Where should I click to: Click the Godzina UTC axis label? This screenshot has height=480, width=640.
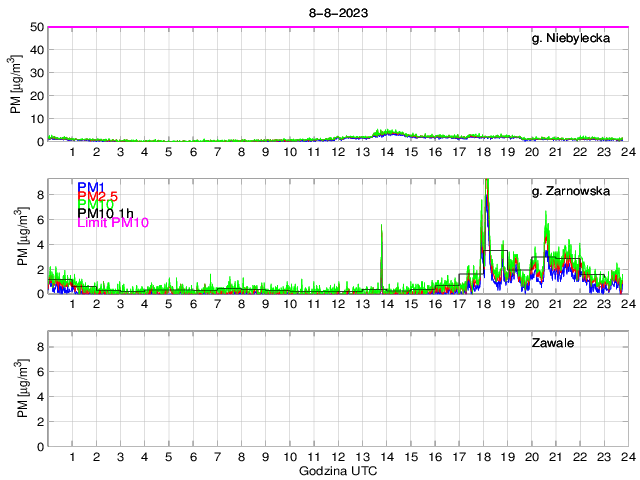click(336, 470)
